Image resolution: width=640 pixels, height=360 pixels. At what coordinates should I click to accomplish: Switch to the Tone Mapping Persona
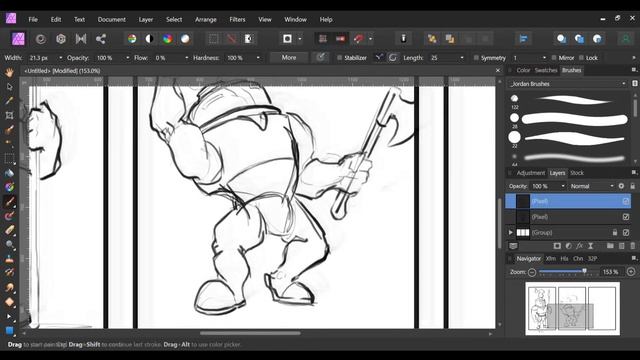point(81,39)
